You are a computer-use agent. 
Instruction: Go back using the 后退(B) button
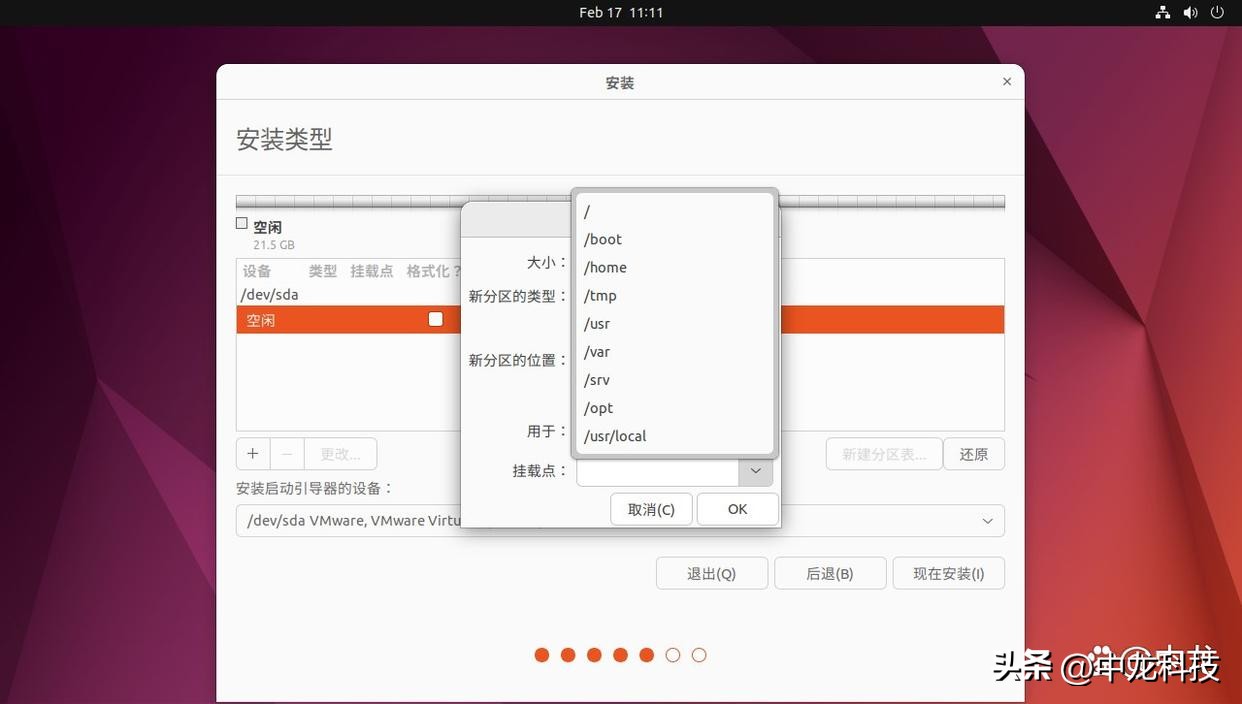point(830,572)
